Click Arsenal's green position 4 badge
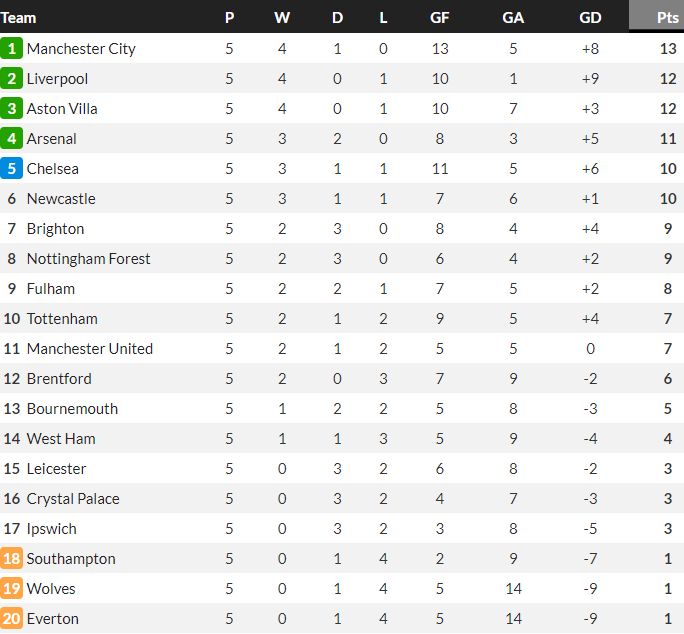The height and width of the screenshot is (634, 684). click(x=12, y=138)
